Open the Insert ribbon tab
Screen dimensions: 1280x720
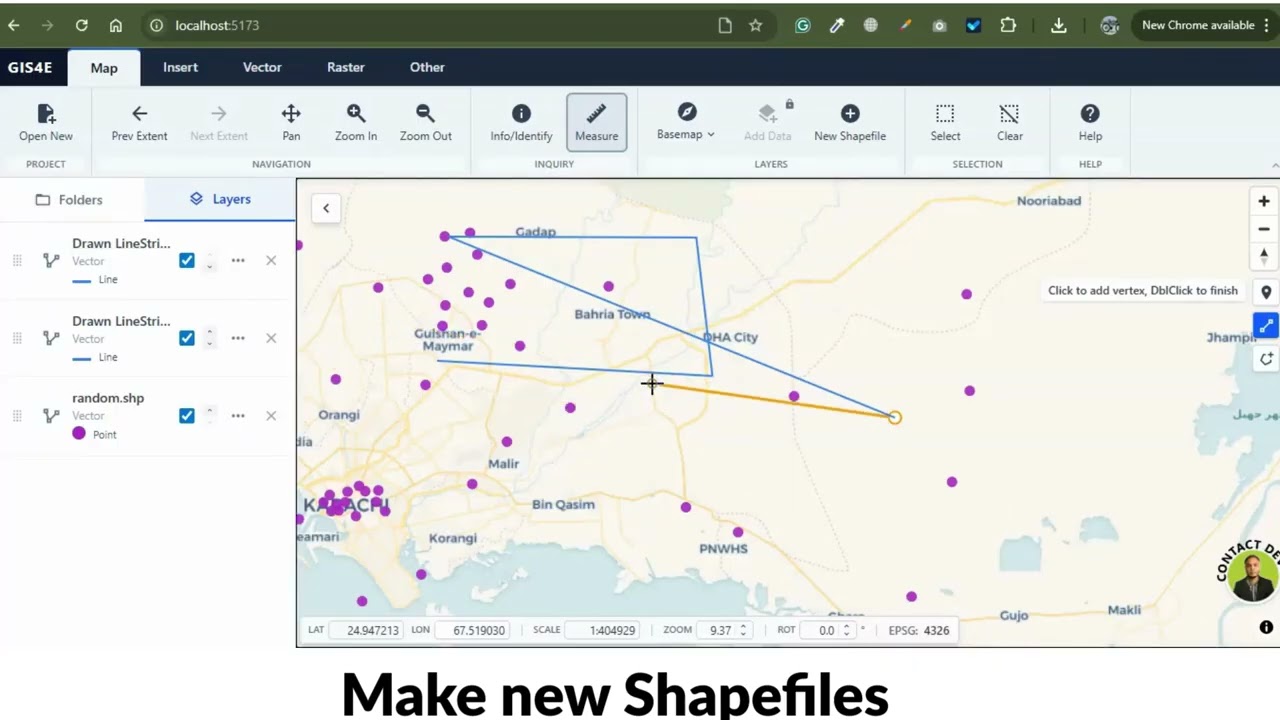coord(181,67)
